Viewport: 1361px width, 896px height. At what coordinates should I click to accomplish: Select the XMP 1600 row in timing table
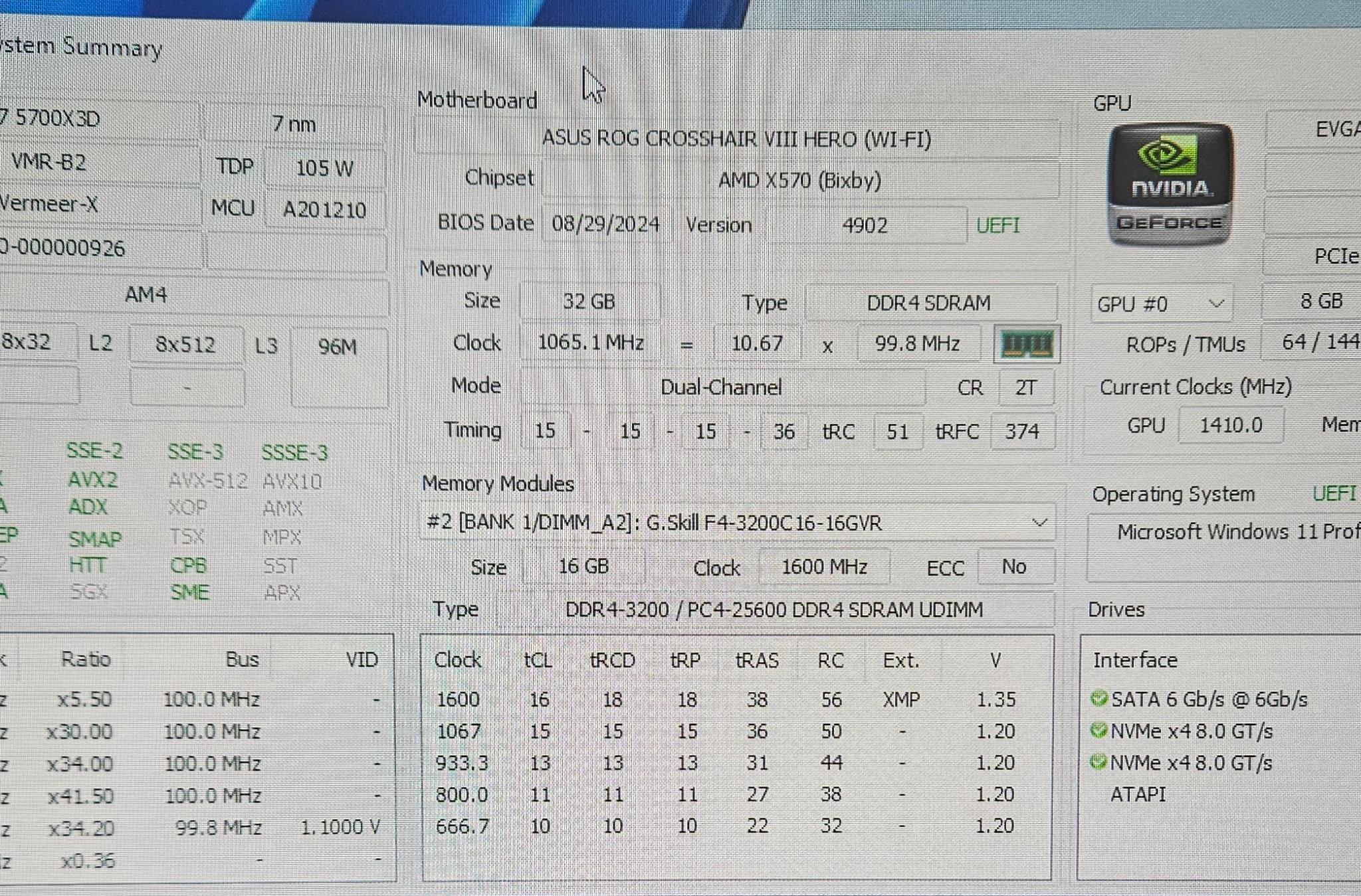tap(736, 699)
